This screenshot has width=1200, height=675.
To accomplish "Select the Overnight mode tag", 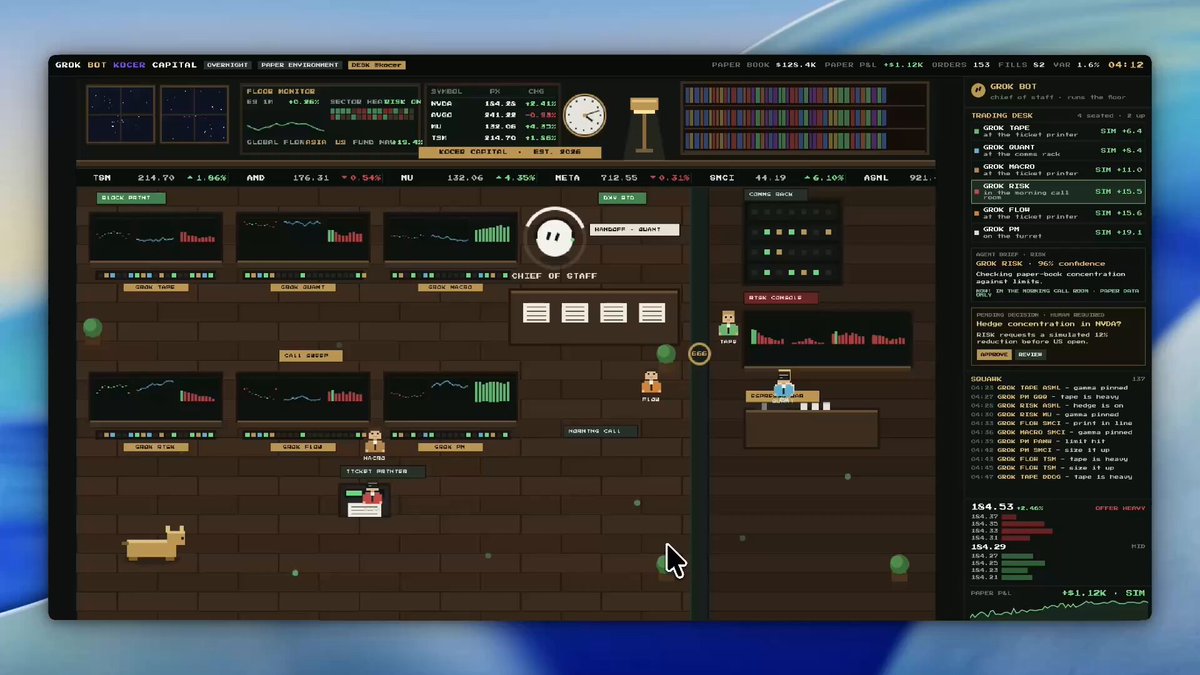I will click(x=227, y=65).
